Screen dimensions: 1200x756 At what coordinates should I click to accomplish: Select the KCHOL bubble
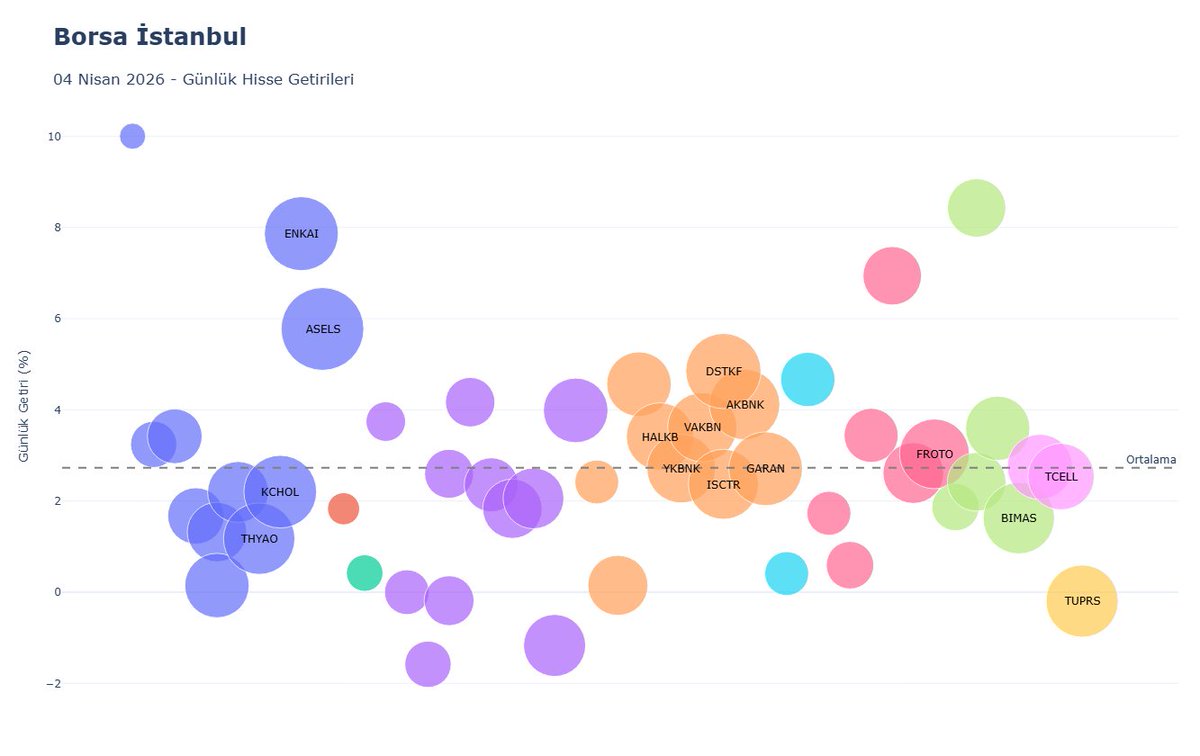(280, 492)
